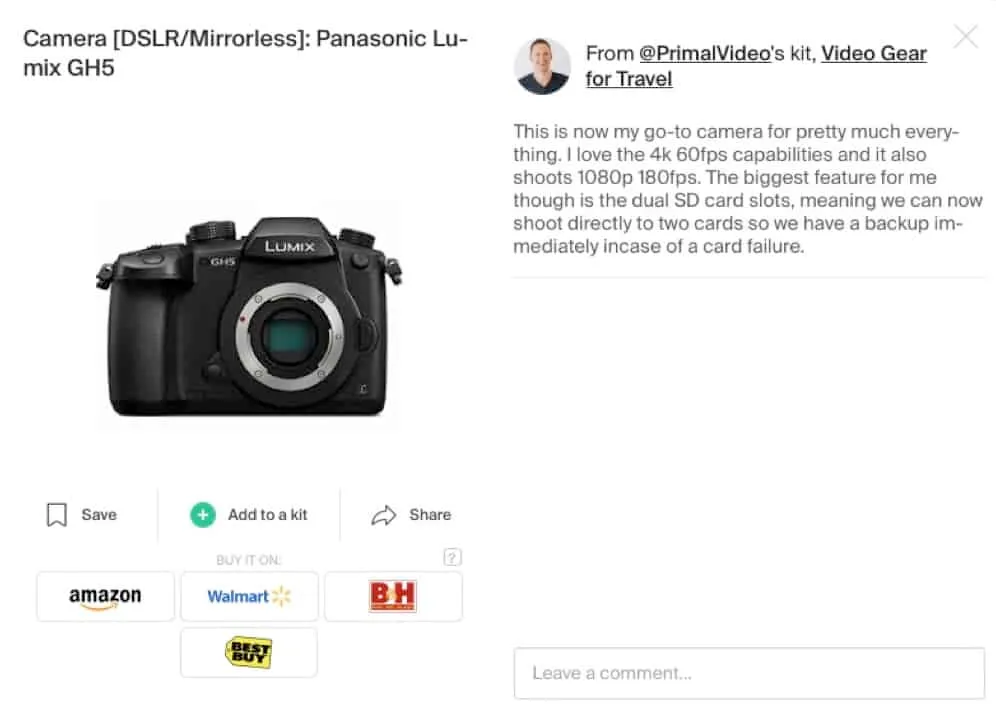The width and height of the screenshot is (996, 709).
Task: Click the Share text label
Action: pyautogui.click(x=430, y=515)
